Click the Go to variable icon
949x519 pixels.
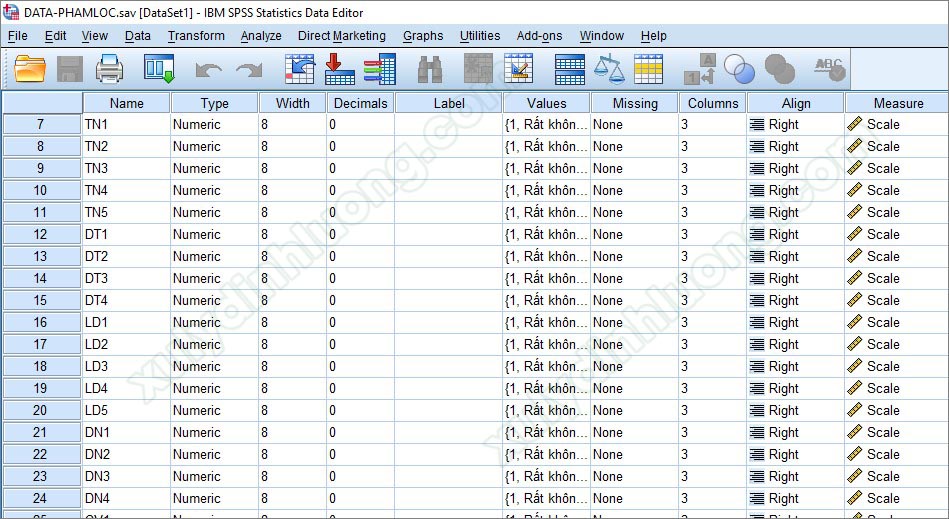point(340,68)
